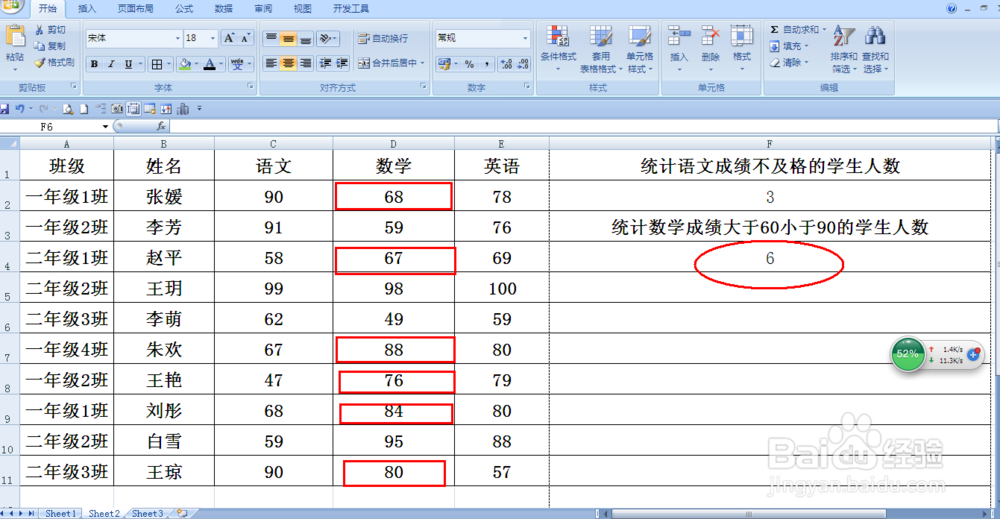The width and height of the screenshot is (1000, 519).
Task: Open cell Format (格式) menu
Action: 742,46
